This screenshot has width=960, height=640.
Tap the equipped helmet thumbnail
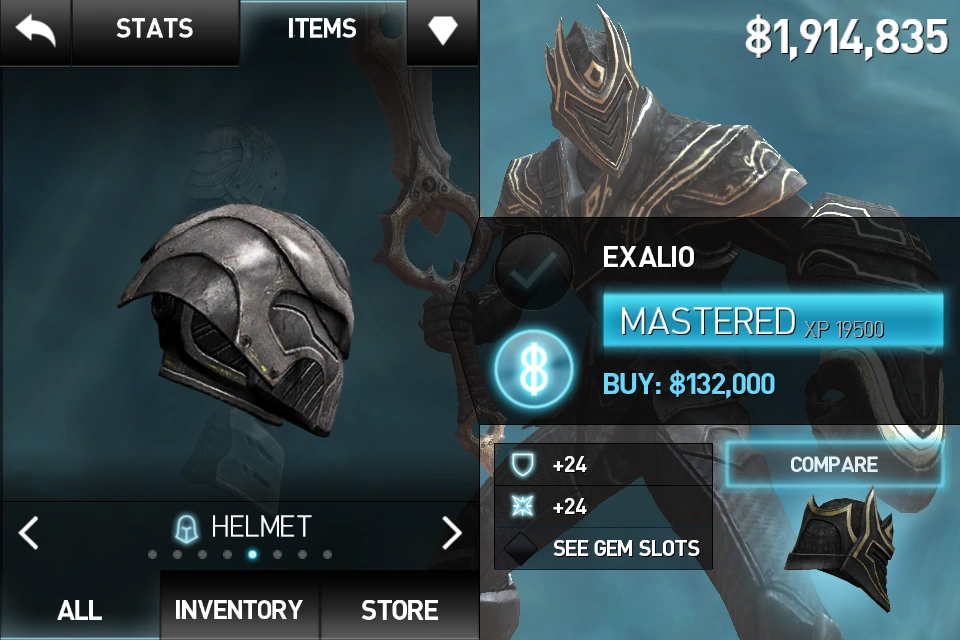[x=842, y=551]
